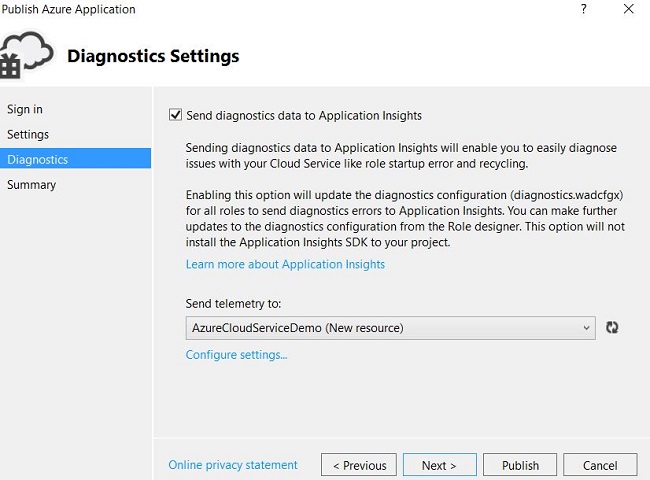Toggle Send diagnostics data to Application Insights

click(x=176, y=115)
